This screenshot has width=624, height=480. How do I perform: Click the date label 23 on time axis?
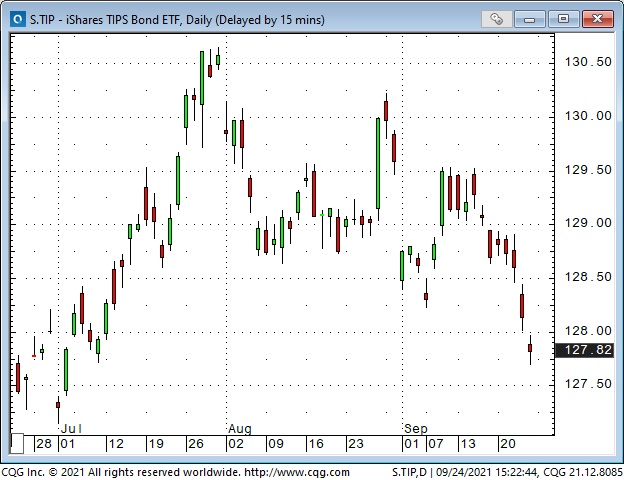(x=356, y=444)
